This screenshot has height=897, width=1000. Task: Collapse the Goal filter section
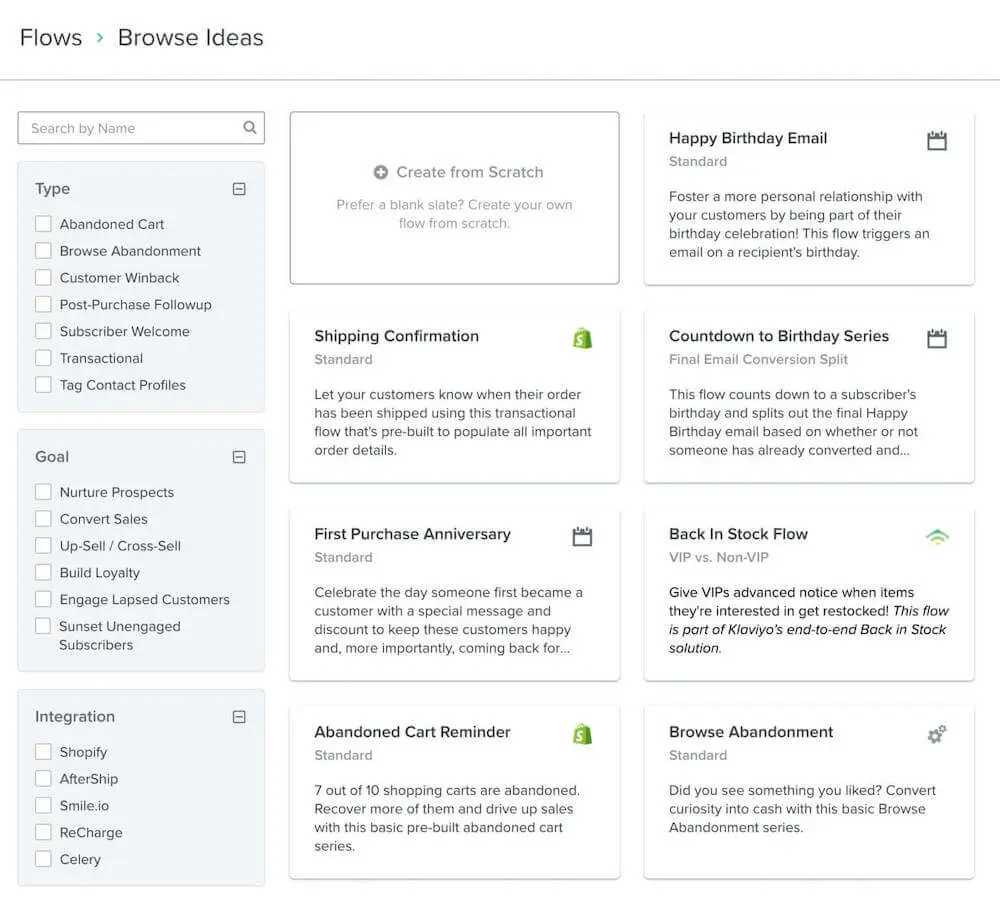pyautogui.click(x=239, y=457)
